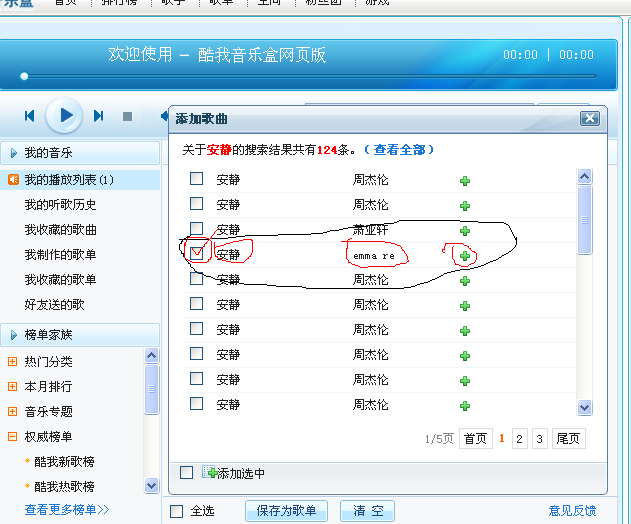Expand the 本月排行 tree node
631x524 pixels.
pyautogui.click(x=12, y=386)
